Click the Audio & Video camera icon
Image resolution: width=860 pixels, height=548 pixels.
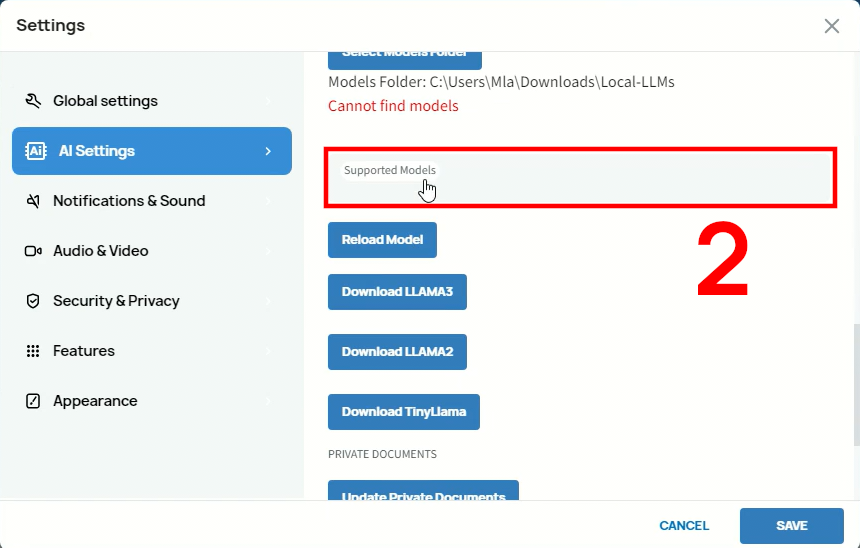[x=33, y=251]
